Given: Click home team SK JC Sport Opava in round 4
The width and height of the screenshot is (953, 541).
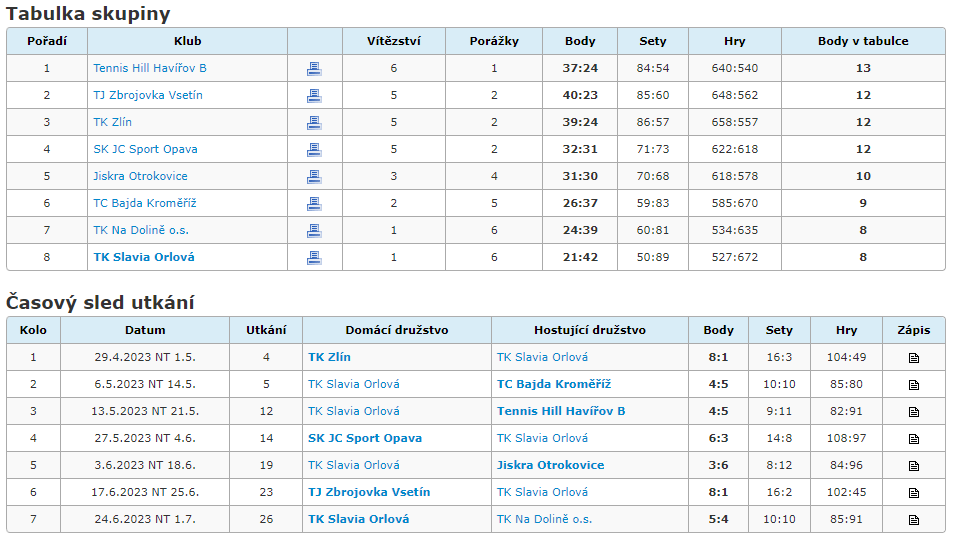Looking at the screenshot, I should [x=365, y=438].
